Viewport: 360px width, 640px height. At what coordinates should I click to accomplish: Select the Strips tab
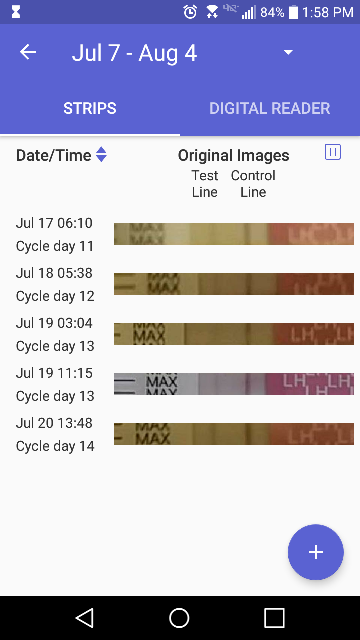(x=90, y=108)
